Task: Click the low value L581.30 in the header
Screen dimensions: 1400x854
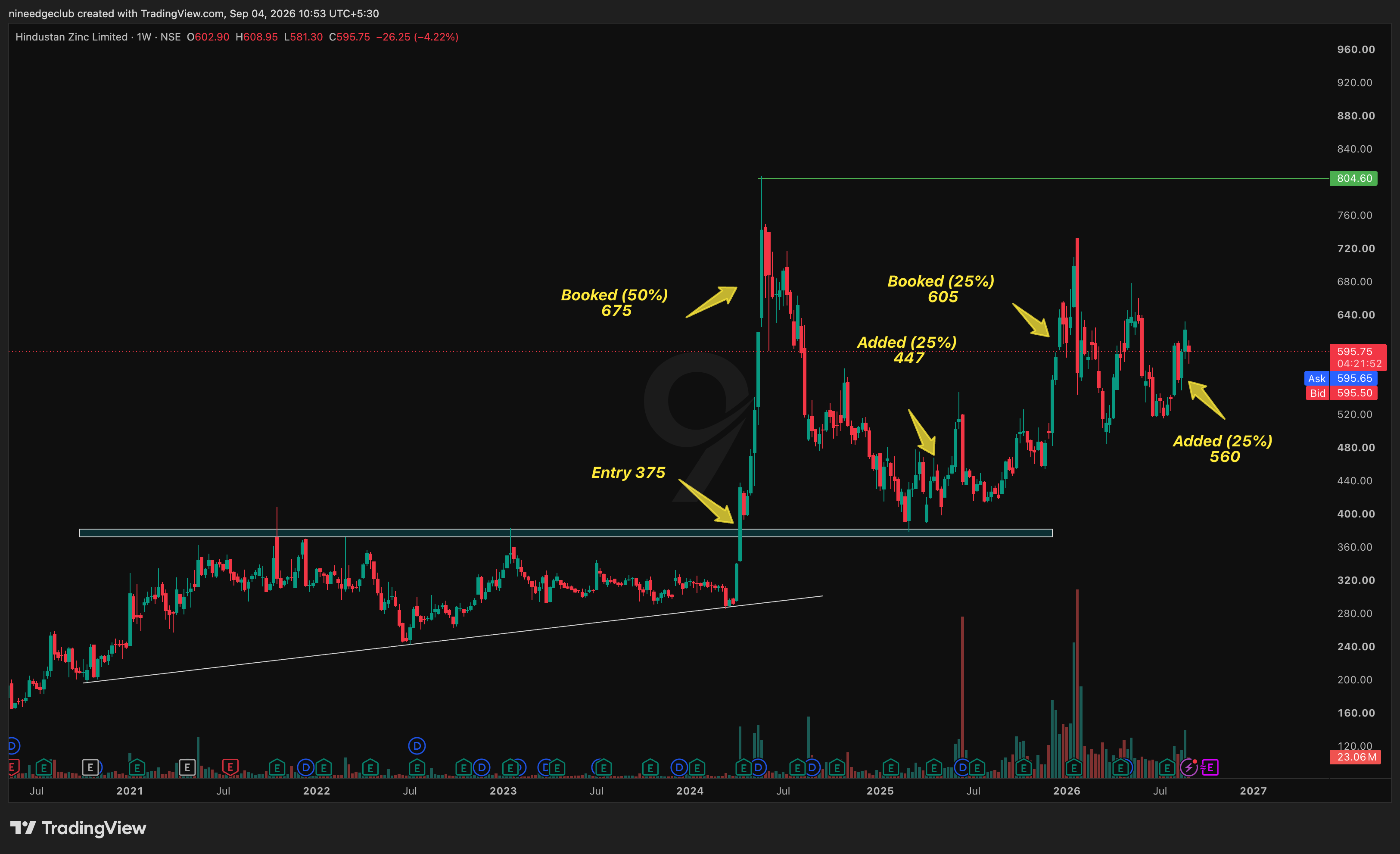Action: (303, 37)
